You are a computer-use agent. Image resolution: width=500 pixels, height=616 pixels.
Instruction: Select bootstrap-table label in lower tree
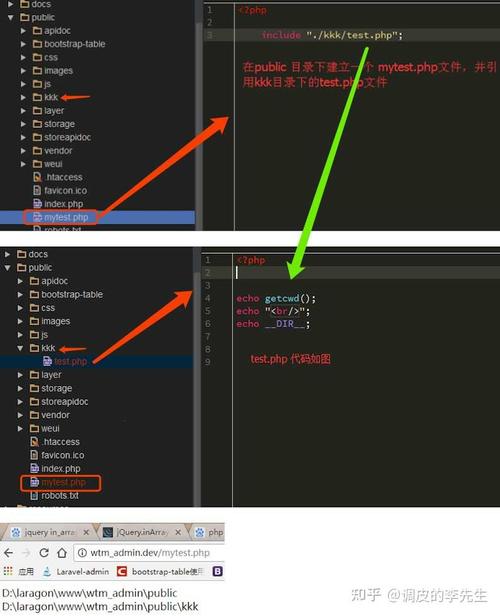pos(72,294)
